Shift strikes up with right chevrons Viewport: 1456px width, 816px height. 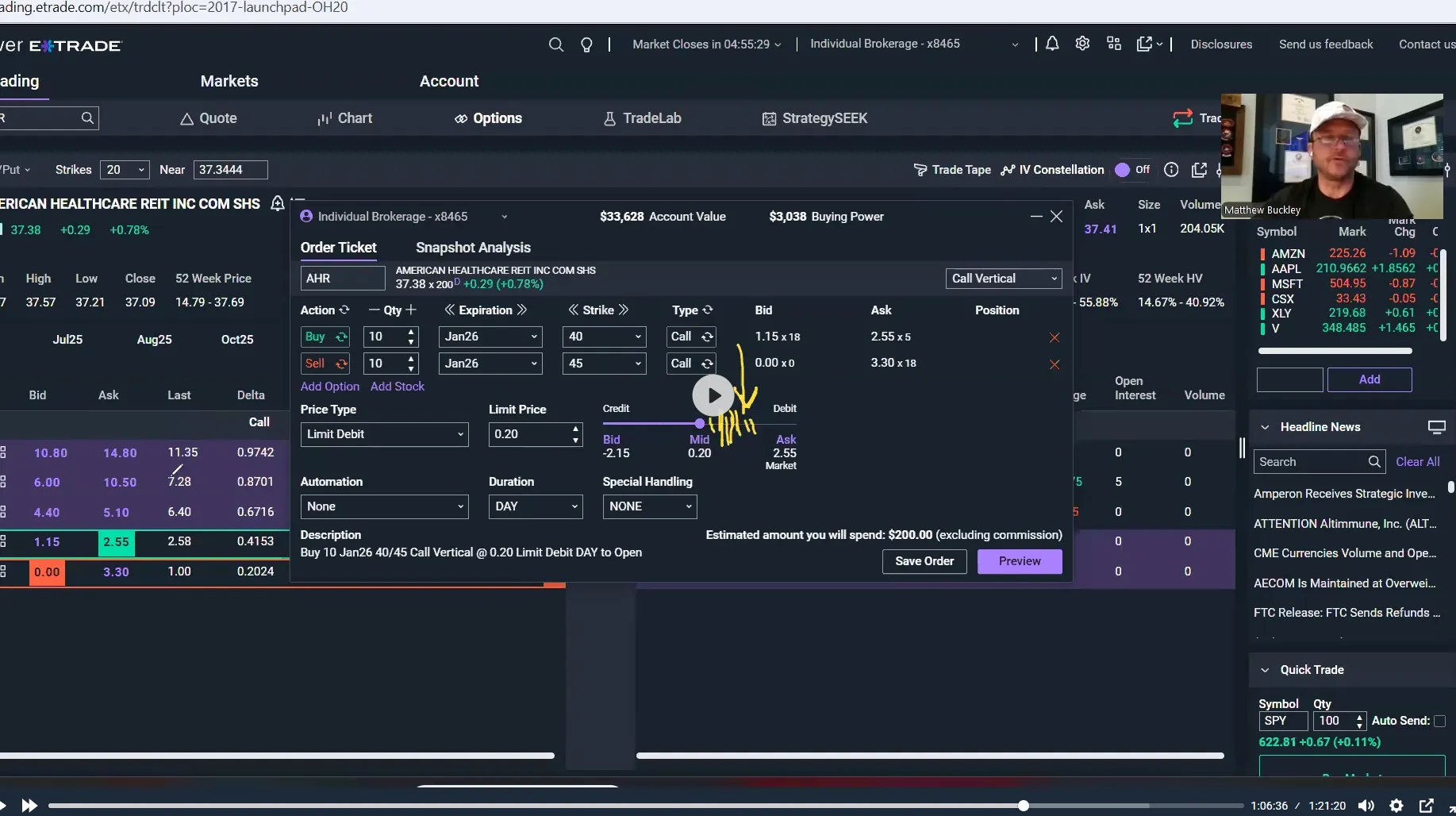click(x=623, y=310)
